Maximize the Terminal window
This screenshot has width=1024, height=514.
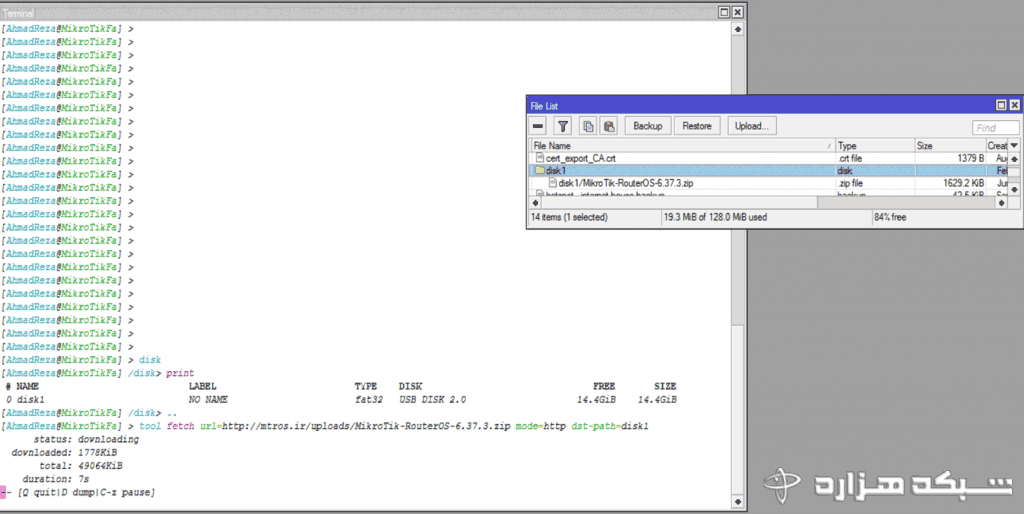(x=724, y=12)
